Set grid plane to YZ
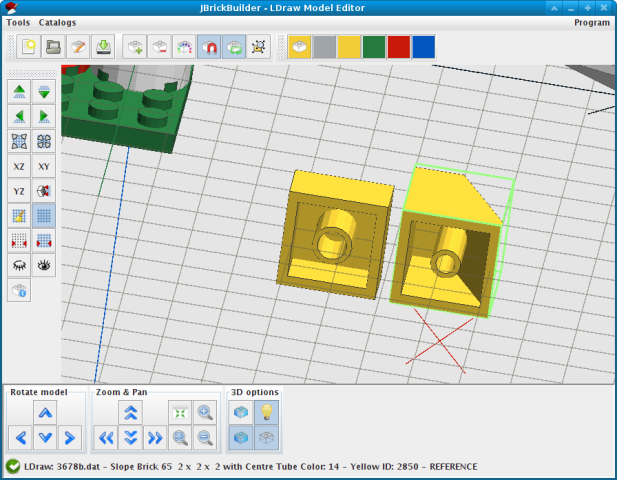The width and height of the screenshot is (617, 480). pyautogui.click(x=19, y=191)
